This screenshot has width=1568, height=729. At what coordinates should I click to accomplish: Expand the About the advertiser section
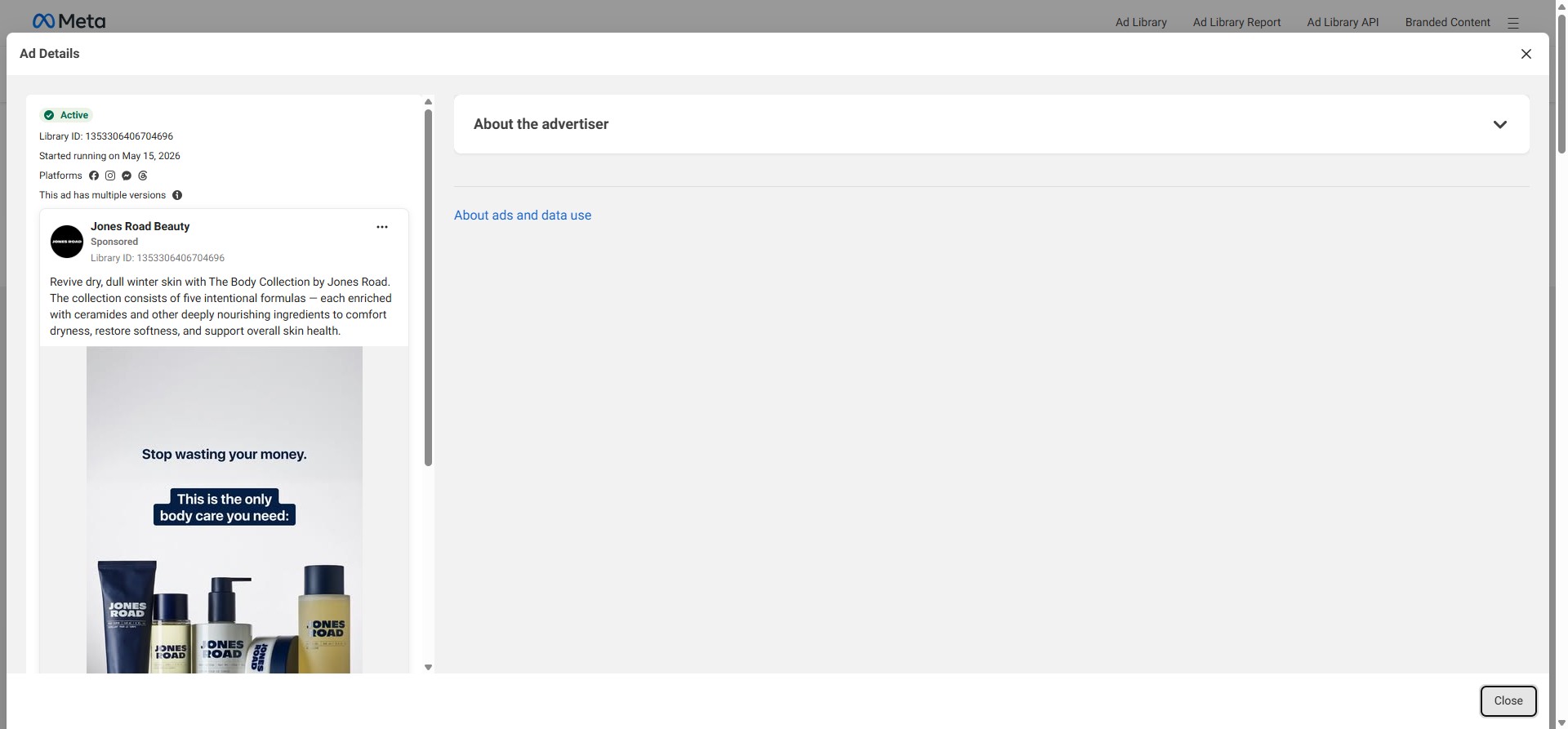(991, 124)
